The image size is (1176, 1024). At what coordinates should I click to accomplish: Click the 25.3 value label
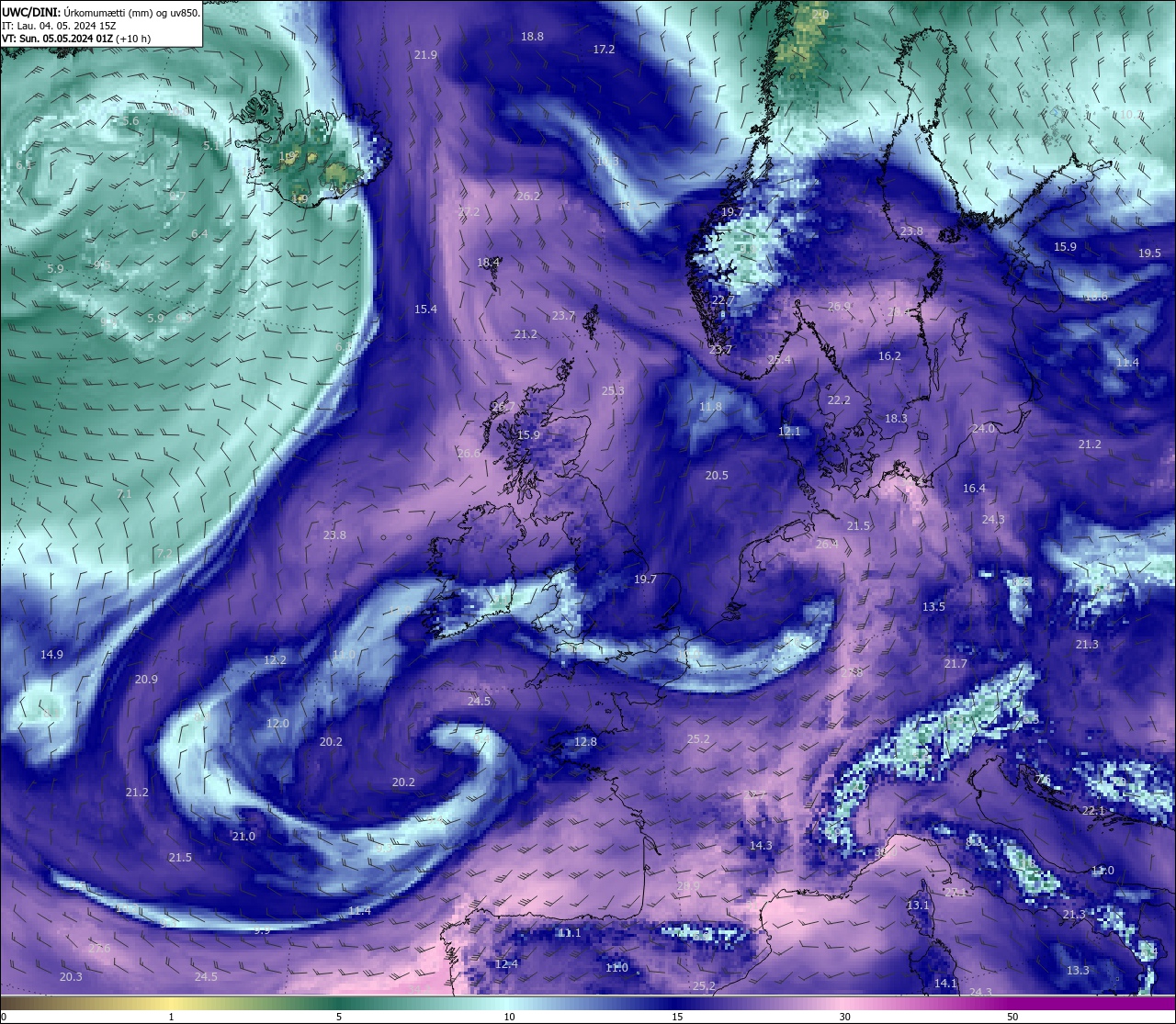point(613,391)
